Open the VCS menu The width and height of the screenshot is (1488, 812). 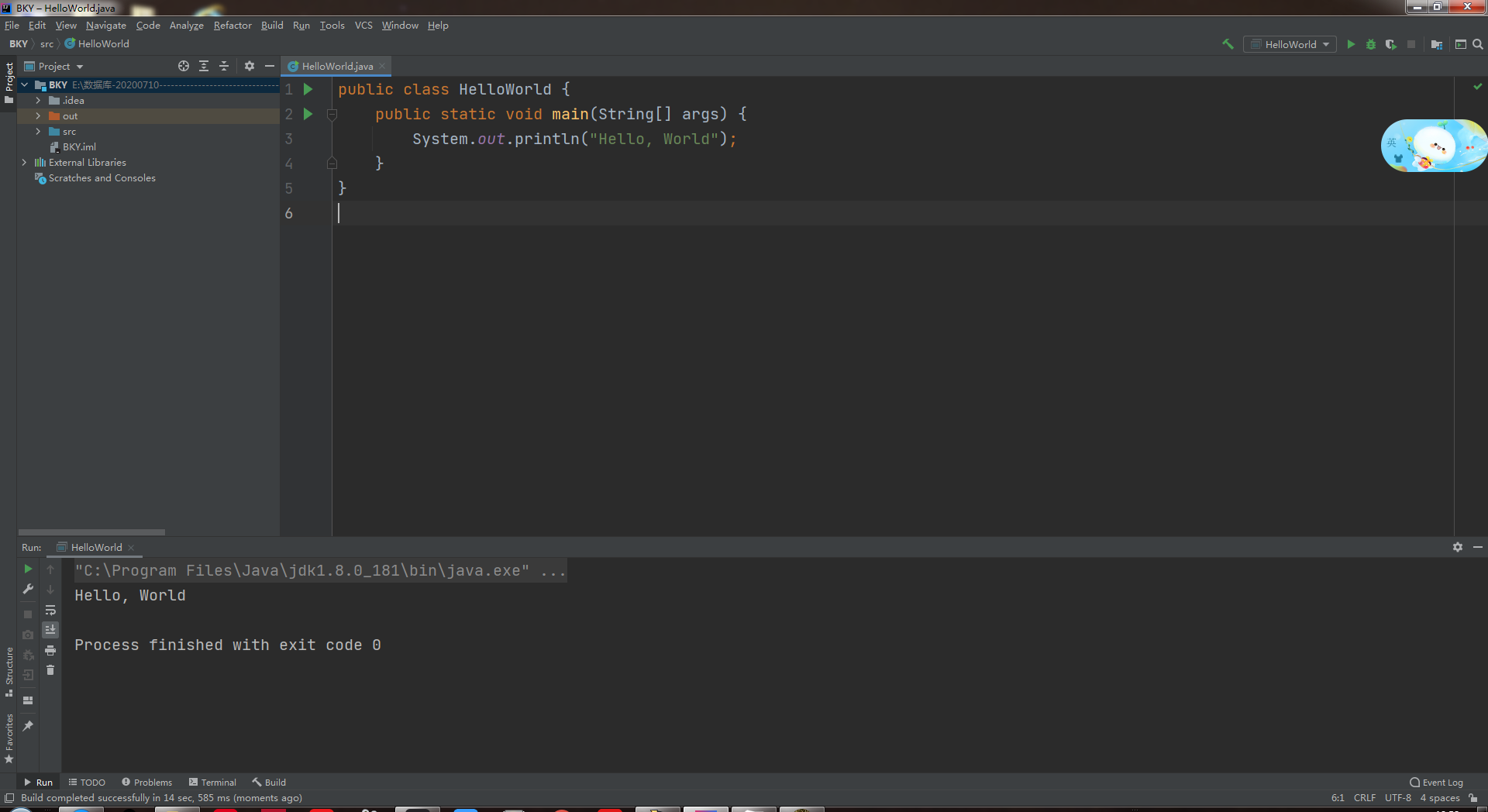[x=363, y=26]
